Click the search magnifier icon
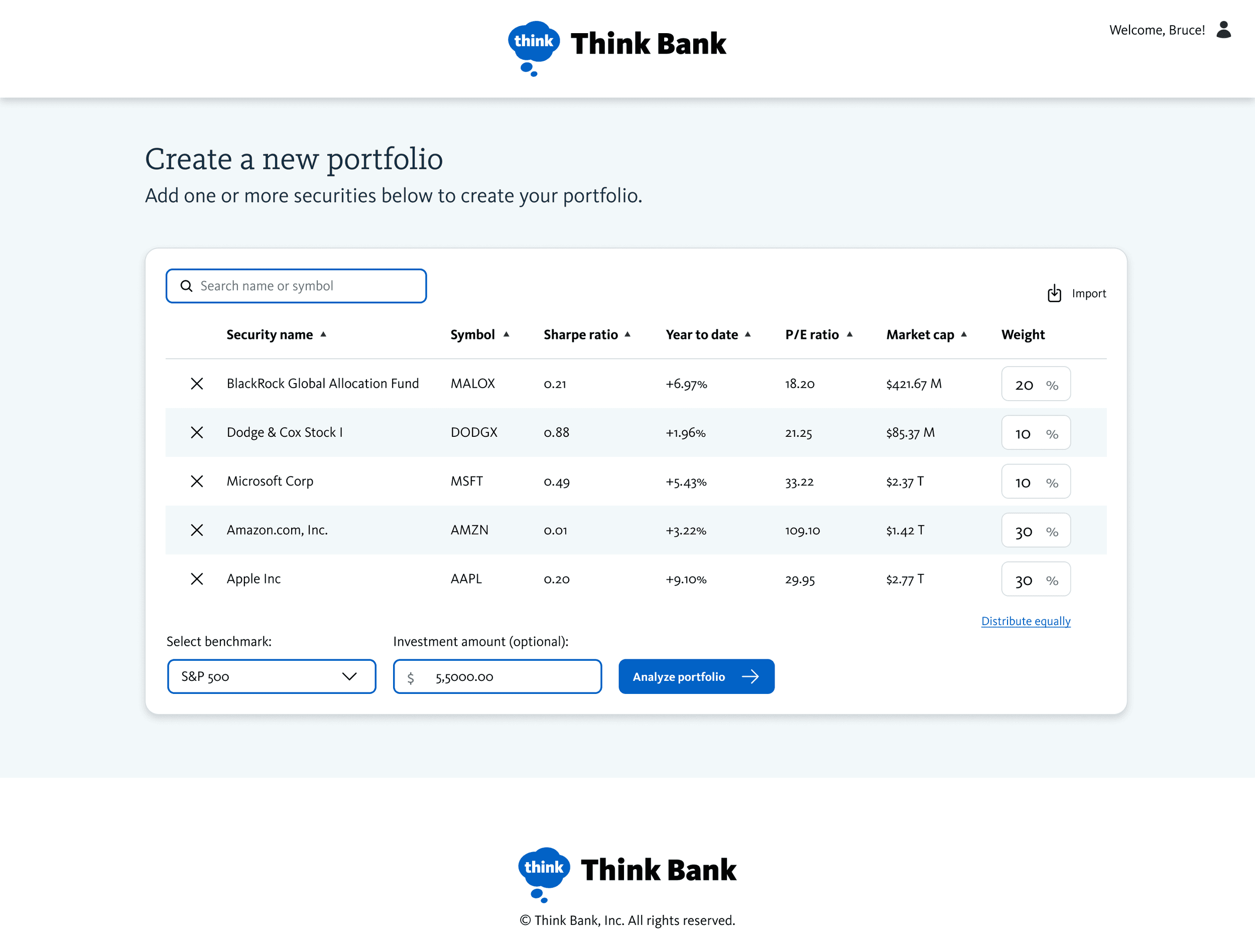 (x=186, y=286)
